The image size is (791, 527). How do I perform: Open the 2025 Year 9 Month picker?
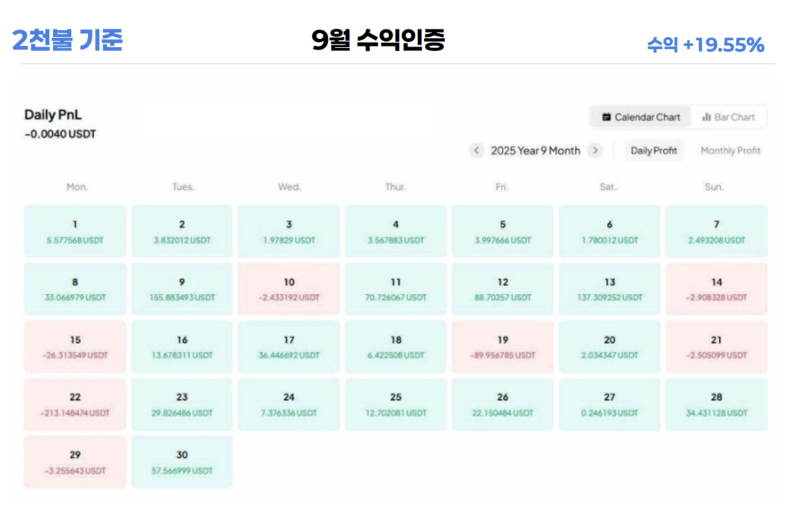(535, 151)
